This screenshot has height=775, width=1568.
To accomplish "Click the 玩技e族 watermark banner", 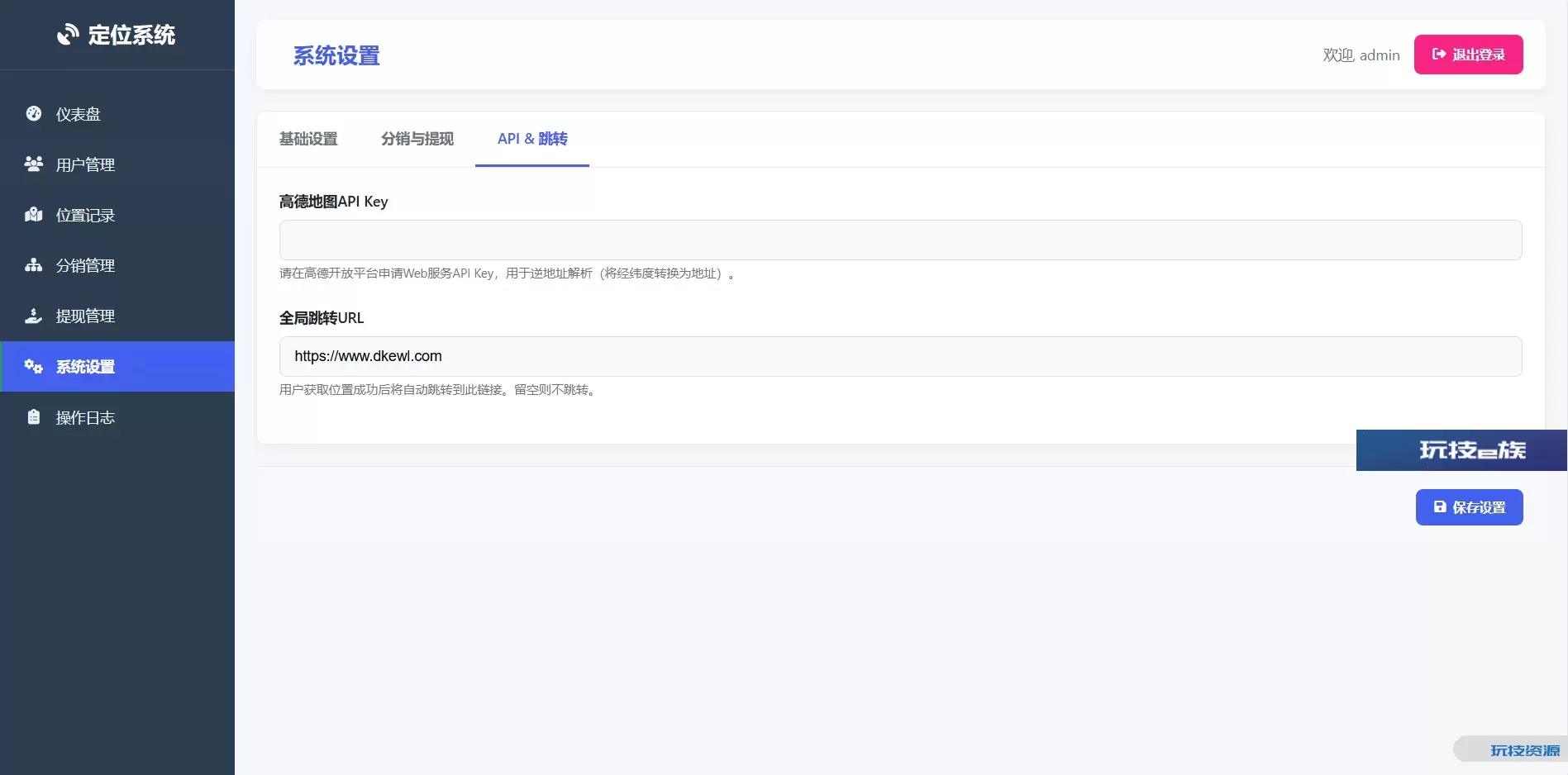I will point(1461,450).
